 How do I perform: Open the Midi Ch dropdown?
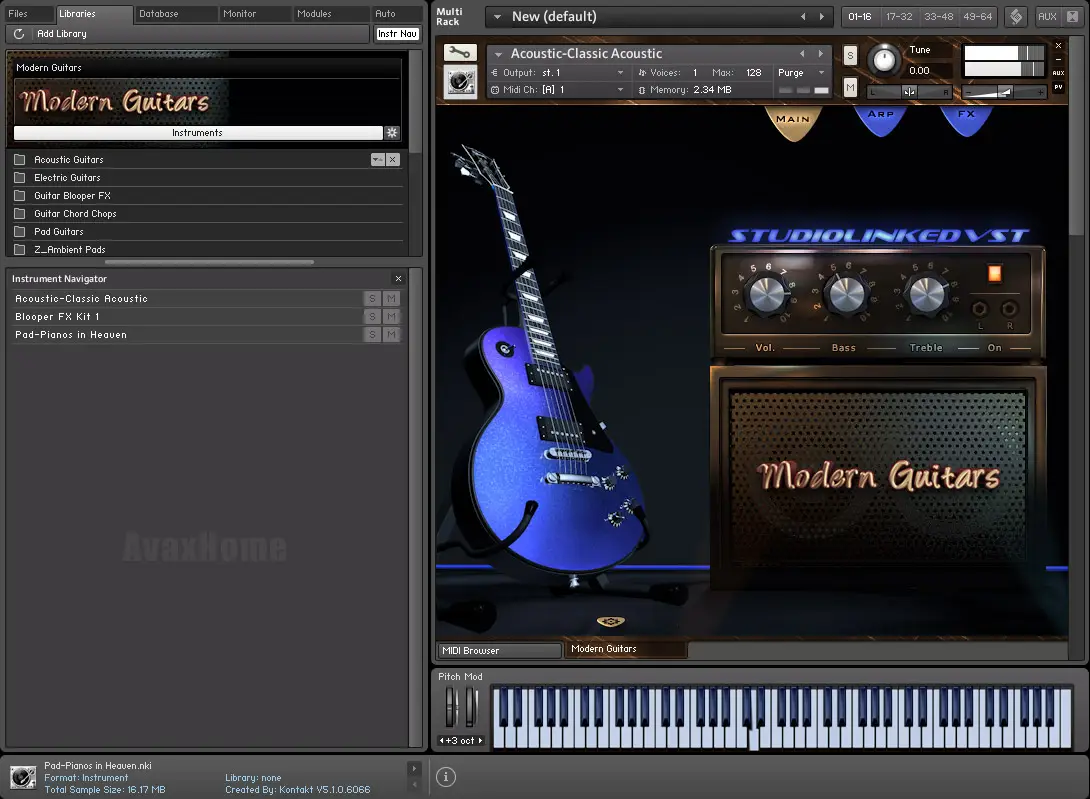620,90
